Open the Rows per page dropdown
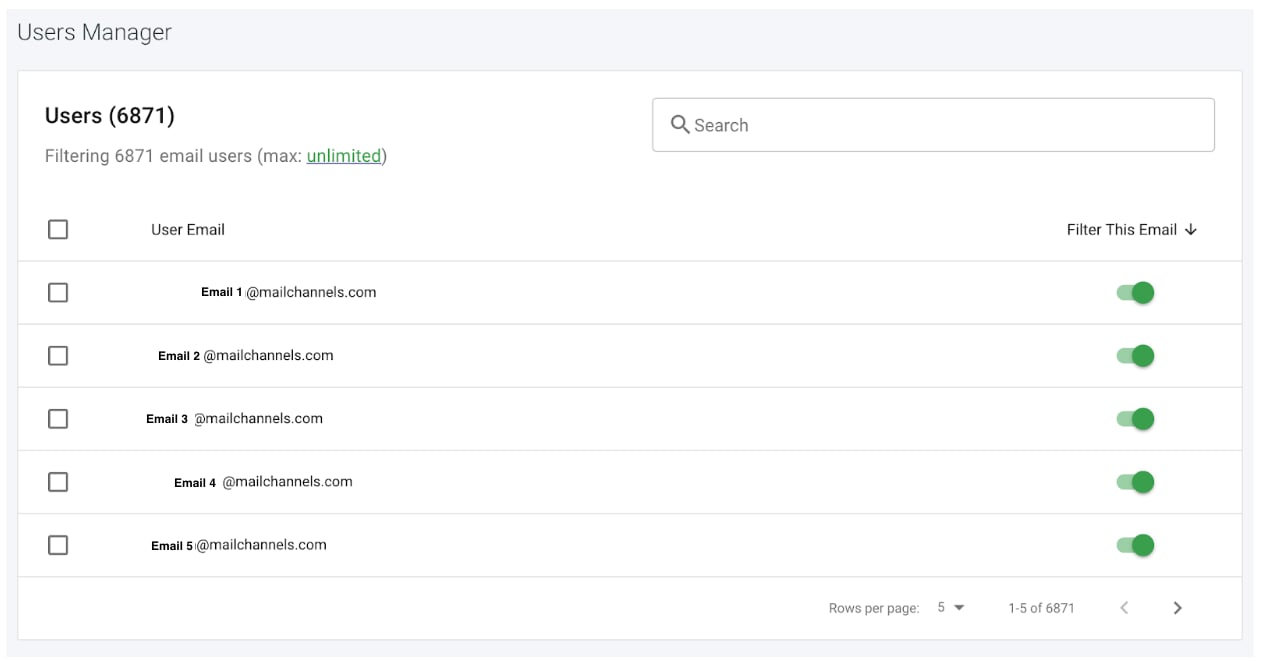The width and height of the screenshot is (1264, 662). pyautogui.click(x=950, y=607)
